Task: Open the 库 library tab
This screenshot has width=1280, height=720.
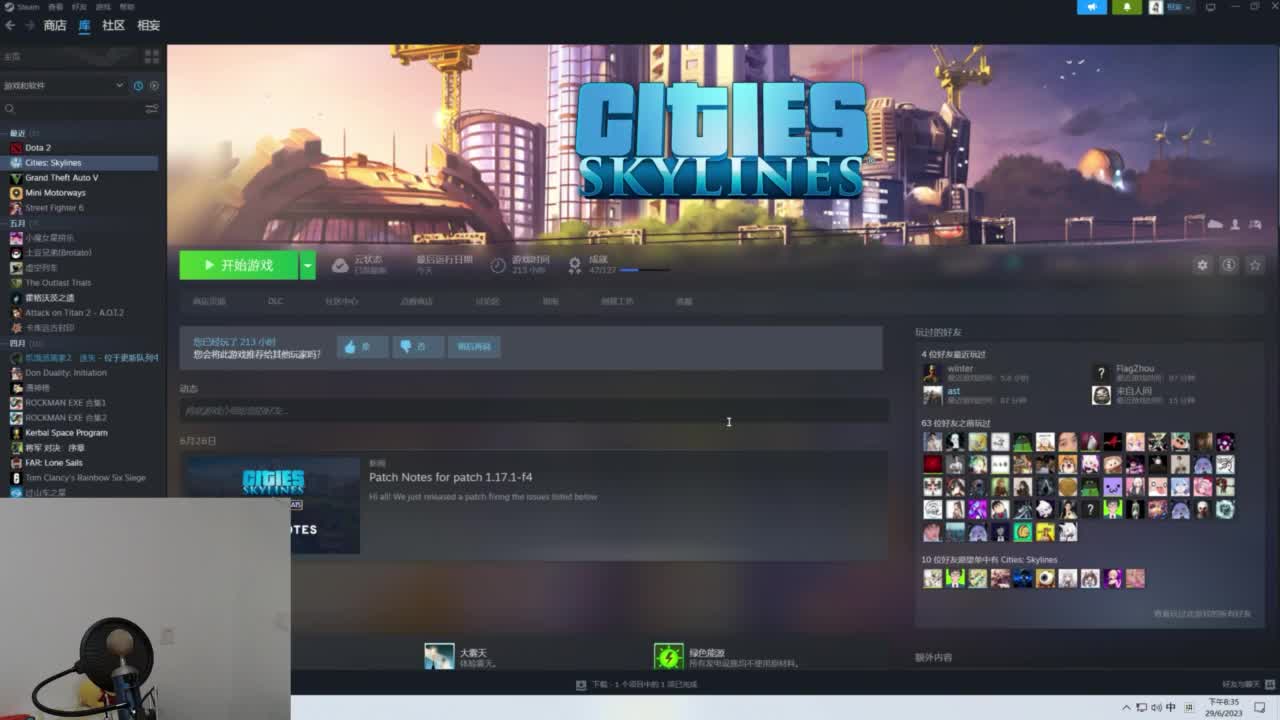Action: click(84, 25)
